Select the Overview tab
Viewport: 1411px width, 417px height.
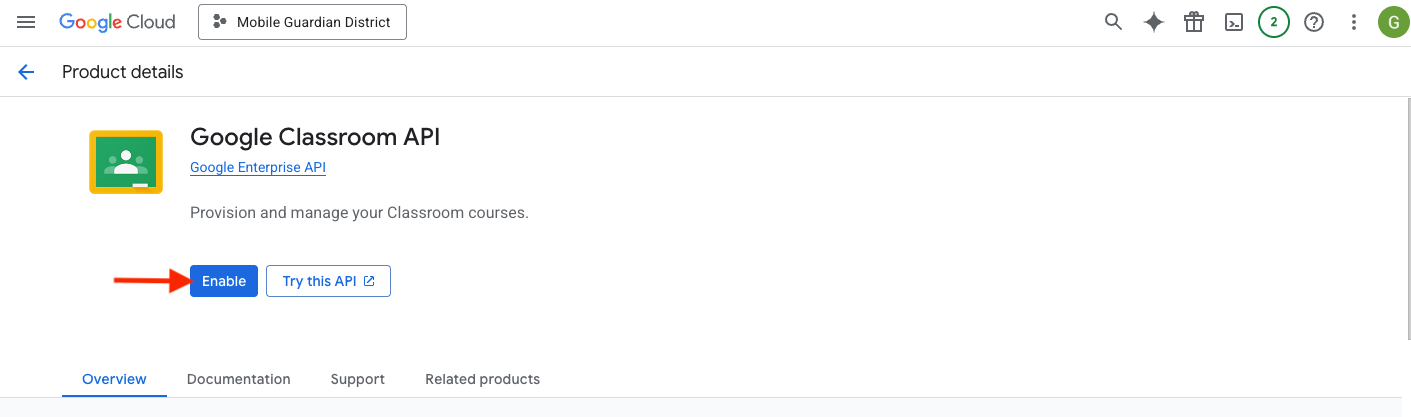[x=114, y=379]
